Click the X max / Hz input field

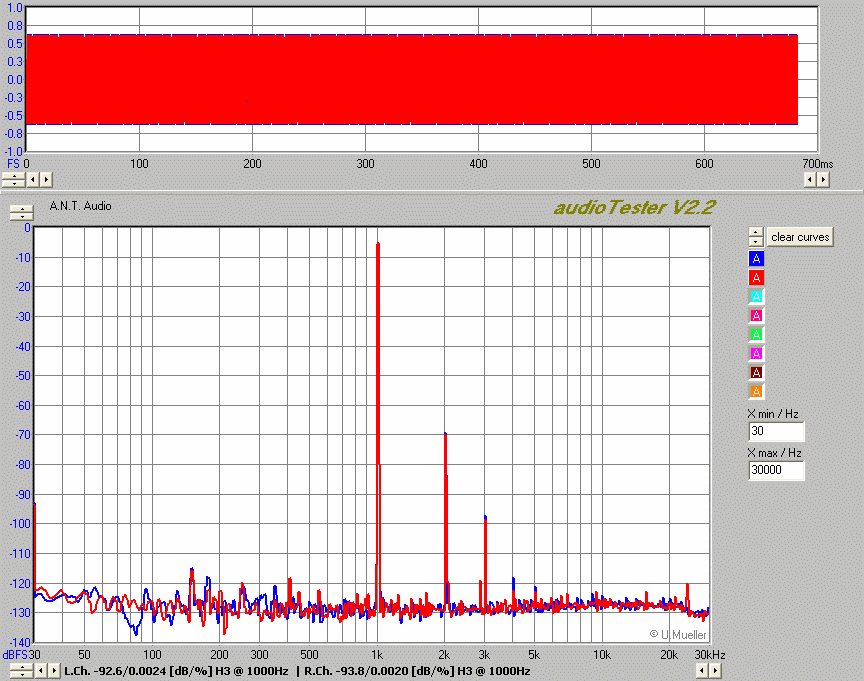point(776,471)
